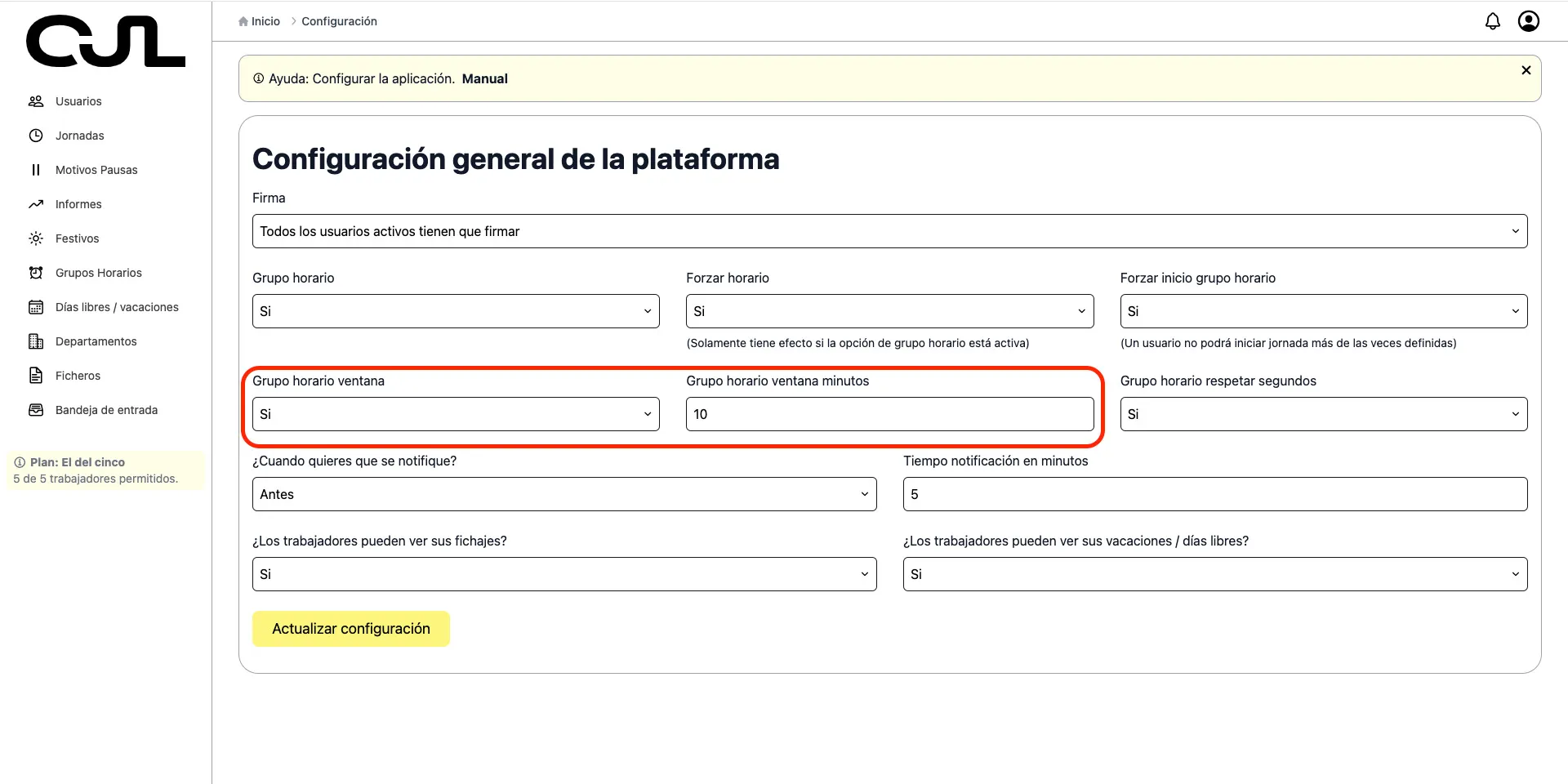1568x784 pixels.
Task: Set Grupo horario respetar segundos to No
Action: click(1323, 414)
